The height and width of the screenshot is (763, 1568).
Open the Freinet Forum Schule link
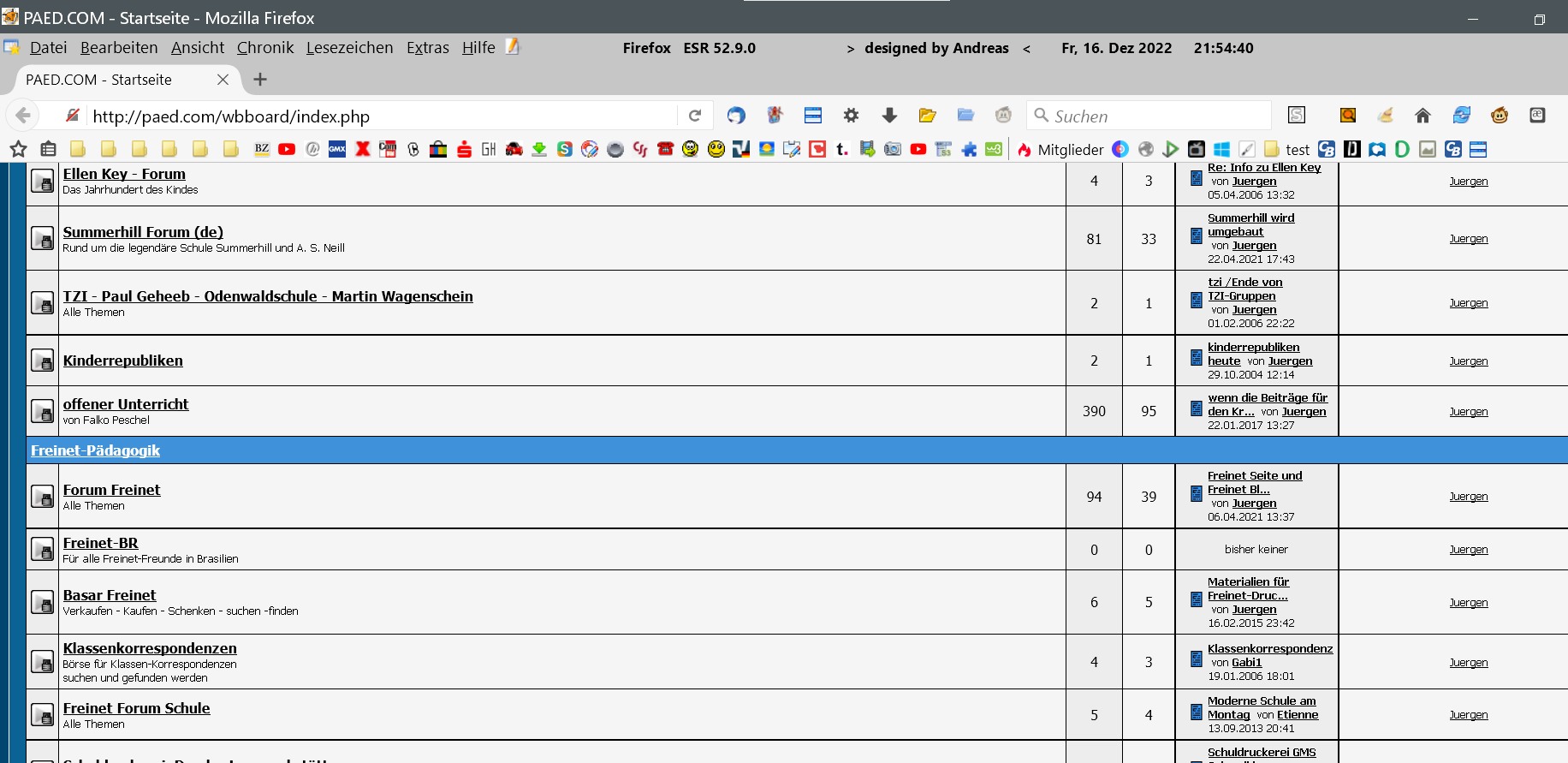[137, 708]
